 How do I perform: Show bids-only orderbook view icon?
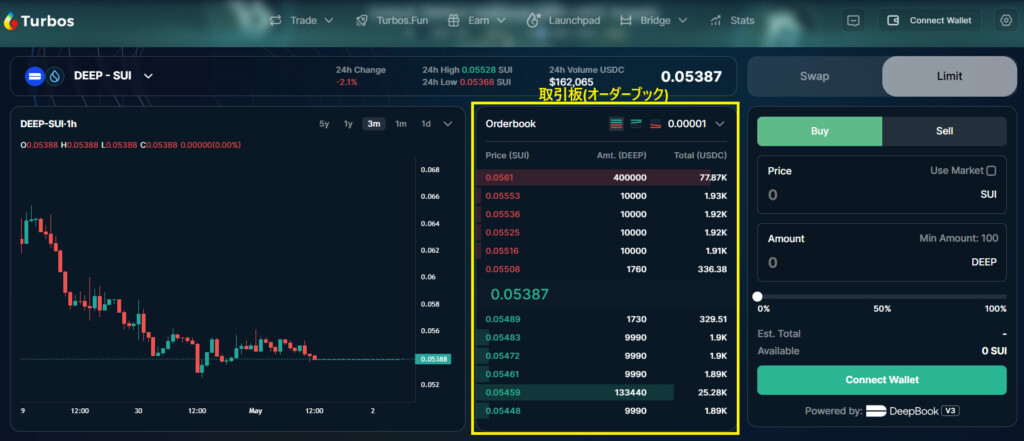click(636, 123)
